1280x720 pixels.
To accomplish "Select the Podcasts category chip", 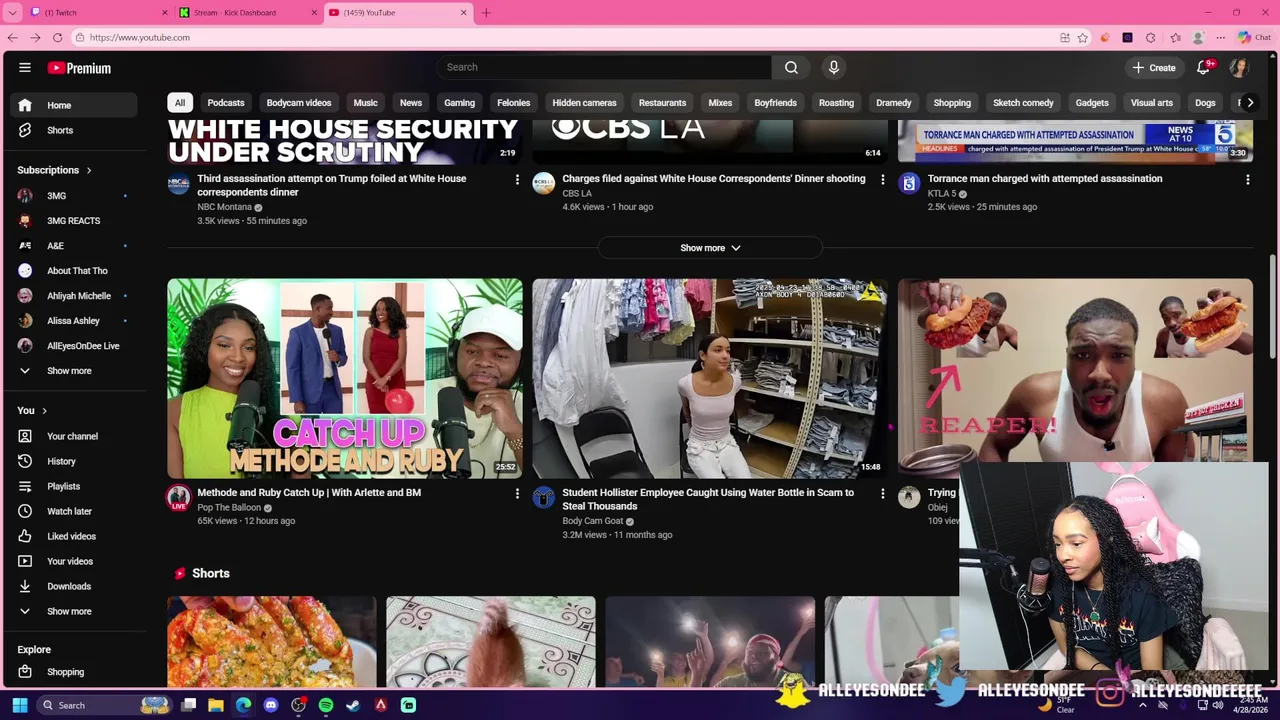I will [x=226, y=103].
